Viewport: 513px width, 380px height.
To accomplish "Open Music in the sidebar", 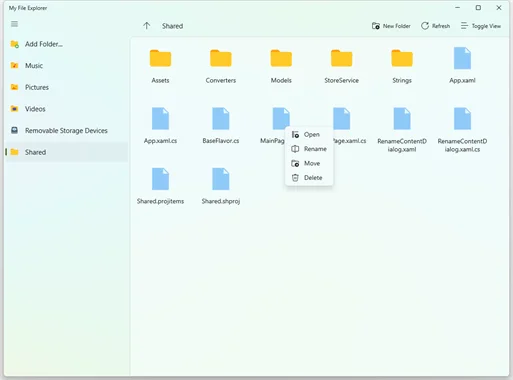I will point(27,66).
